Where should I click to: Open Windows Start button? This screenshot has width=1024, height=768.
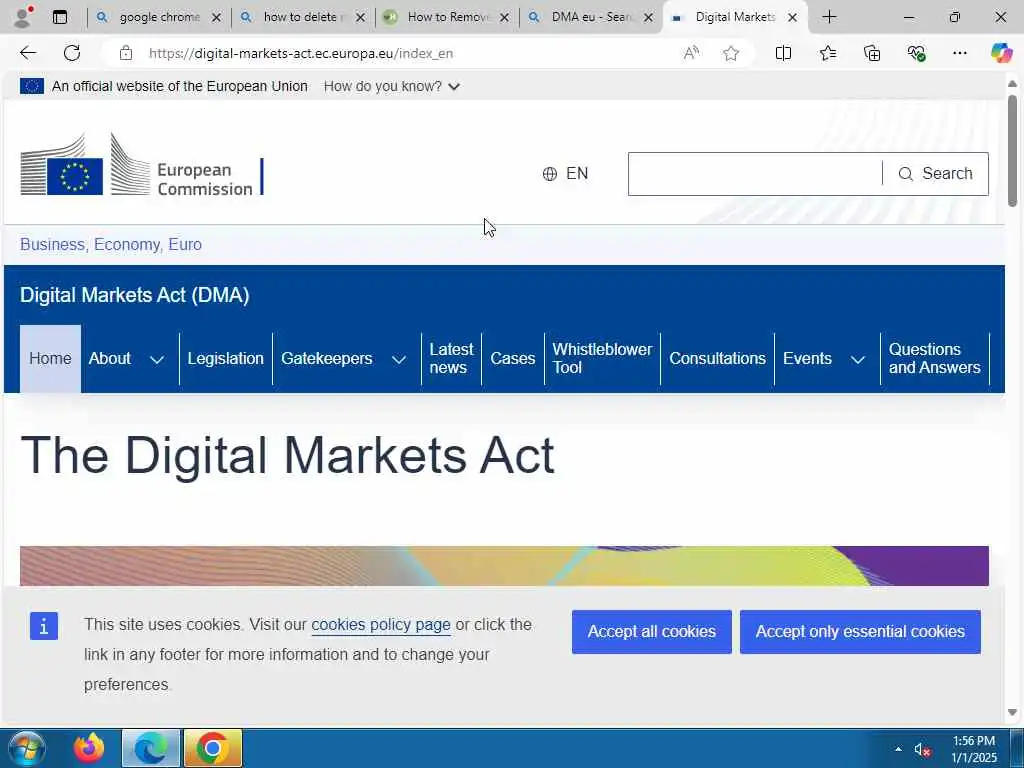tap(26, 748)
